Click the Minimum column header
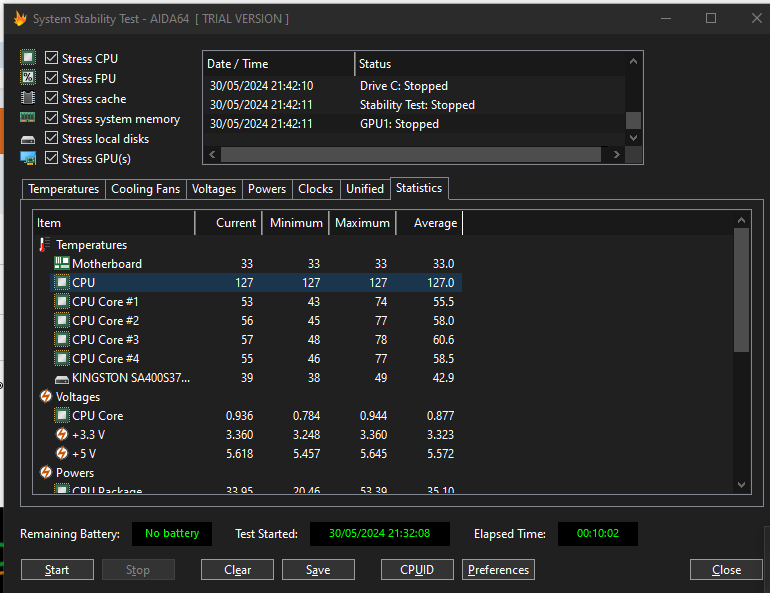Image resolution: width=770 pixels, height=593 pixels. click(x=296, y=223)
